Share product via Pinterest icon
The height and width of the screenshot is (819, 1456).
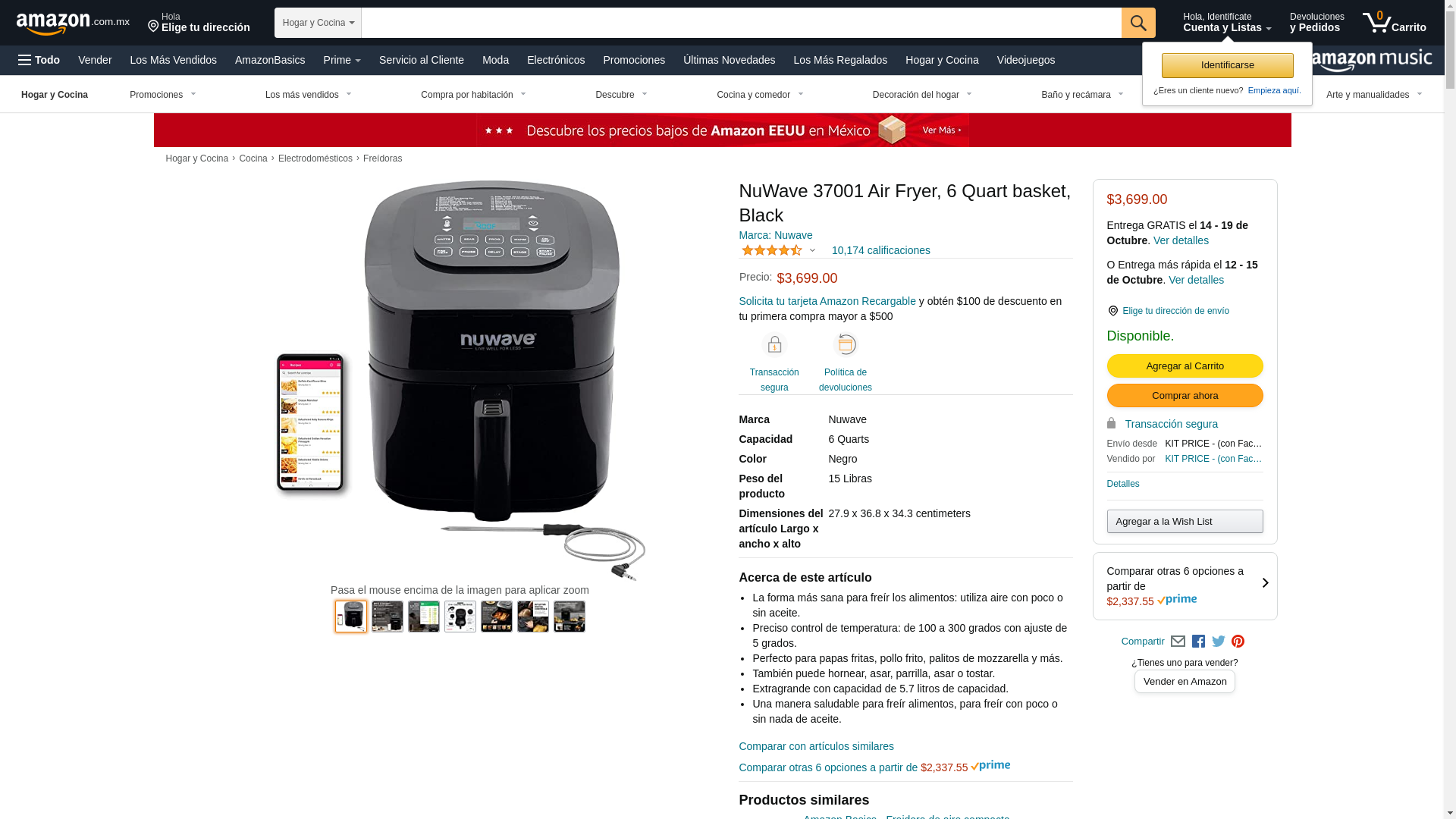1238,642
